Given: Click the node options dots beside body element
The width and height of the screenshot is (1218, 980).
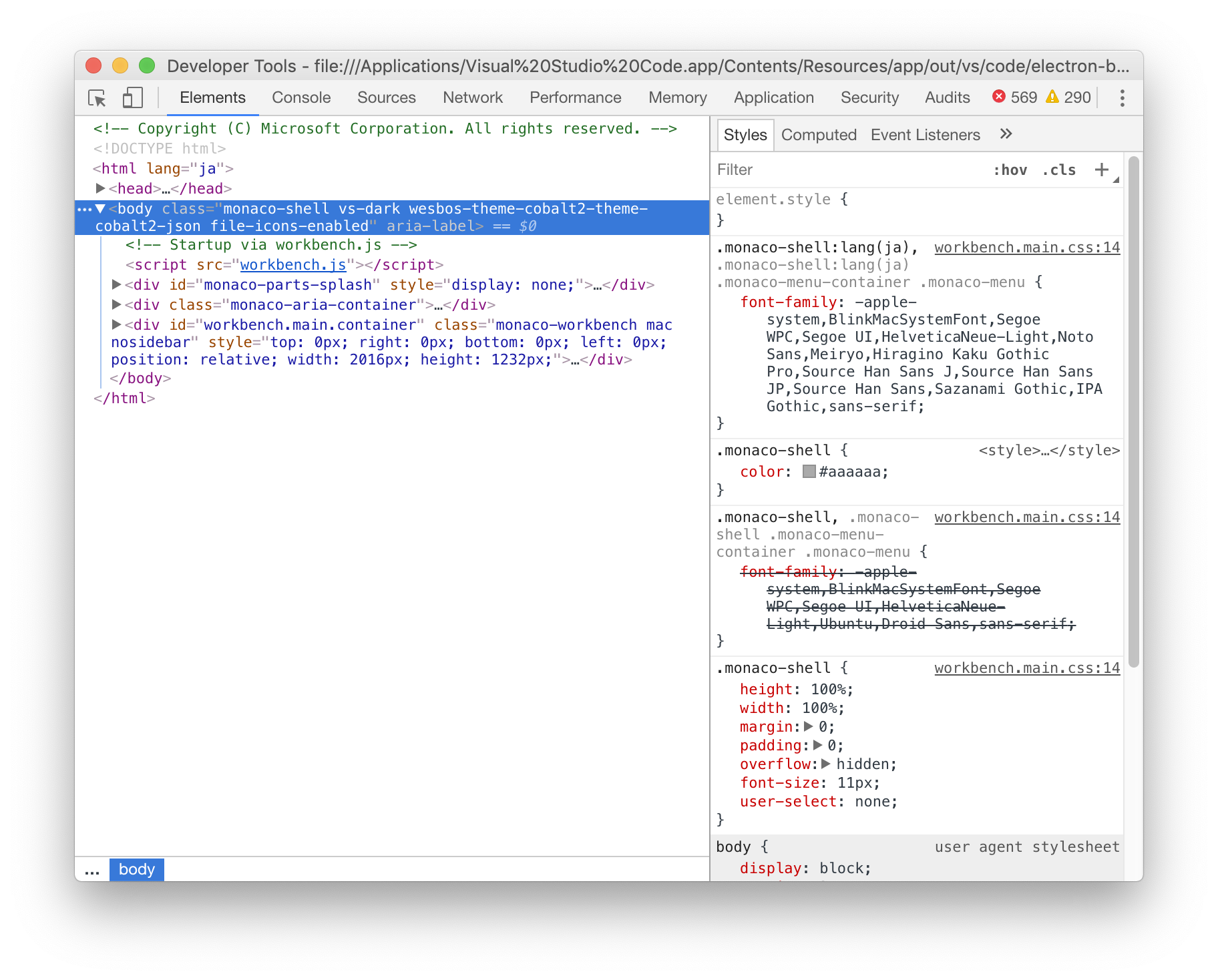Looking at the screenshot, I should pos(85,208).
